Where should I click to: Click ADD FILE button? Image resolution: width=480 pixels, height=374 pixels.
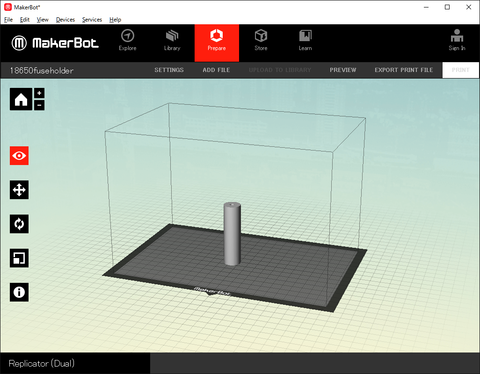(216, 70)
